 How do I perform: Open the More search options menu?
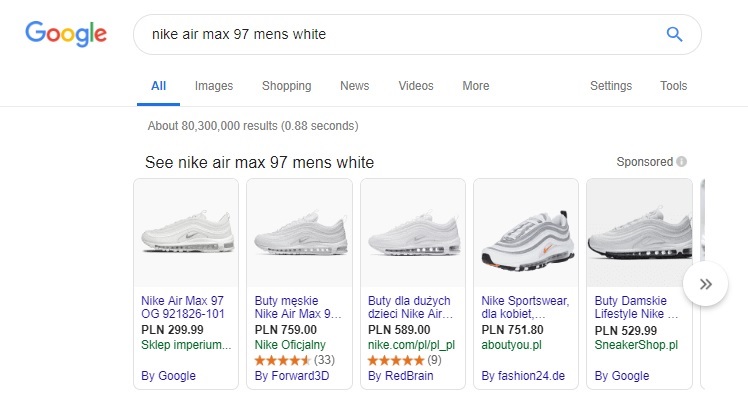[x=475, y=86]
